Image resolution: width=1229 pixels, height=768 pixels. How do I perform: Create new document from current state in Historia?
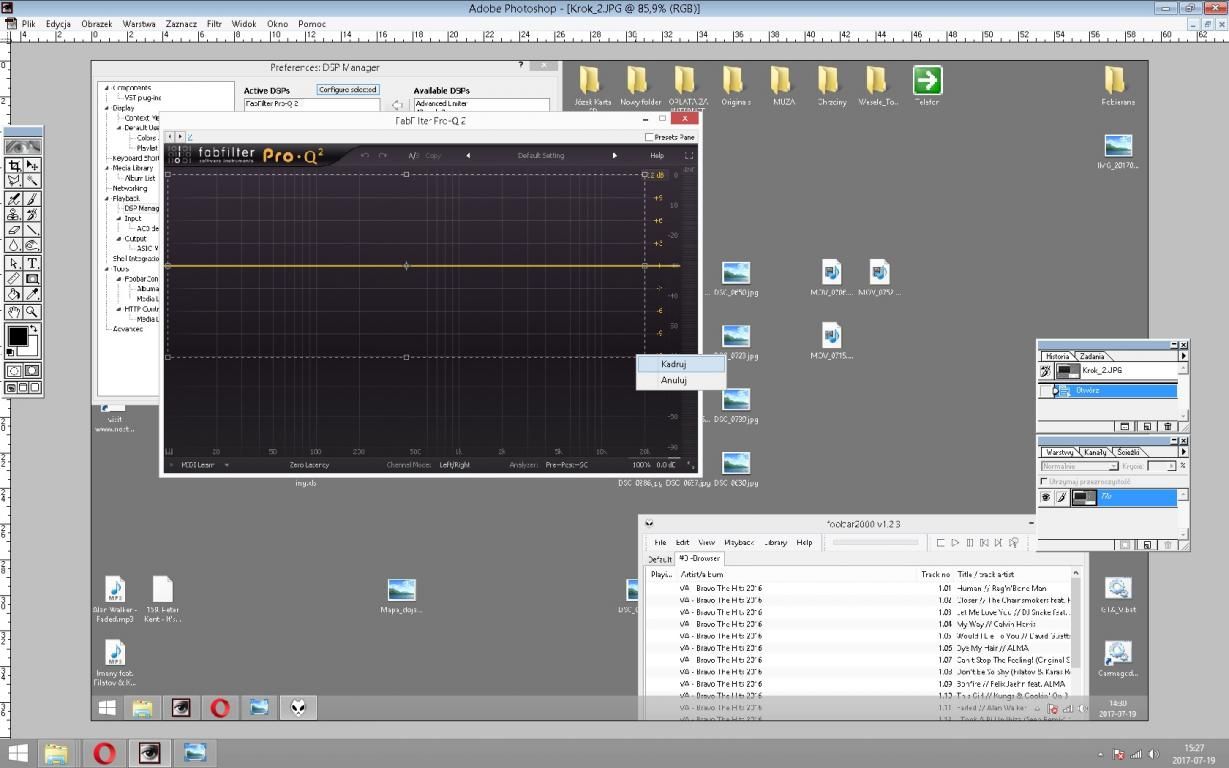pos(1125,426)
